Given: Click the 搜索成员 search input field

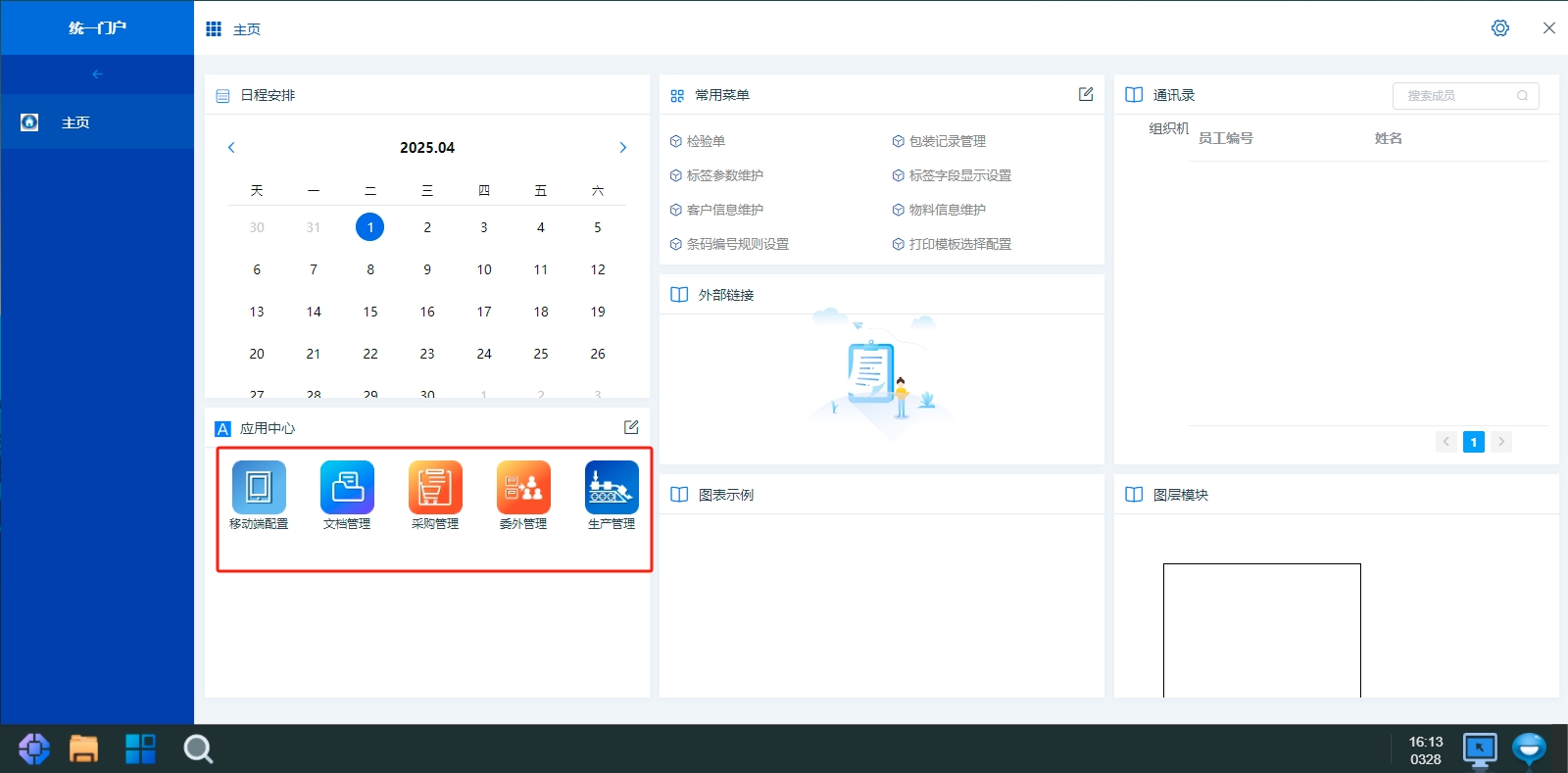Looking at the screenshot, I should (1465, 95).
